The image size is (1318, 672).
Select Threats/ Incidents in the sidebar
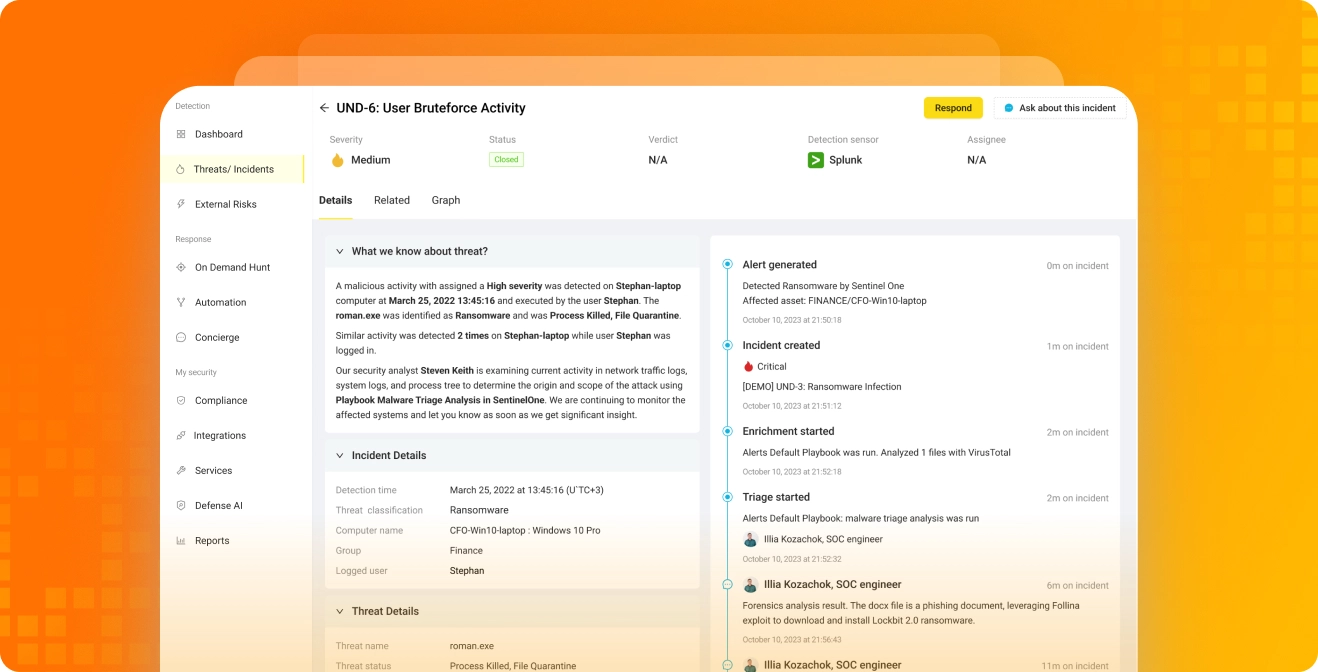[235, 169]
